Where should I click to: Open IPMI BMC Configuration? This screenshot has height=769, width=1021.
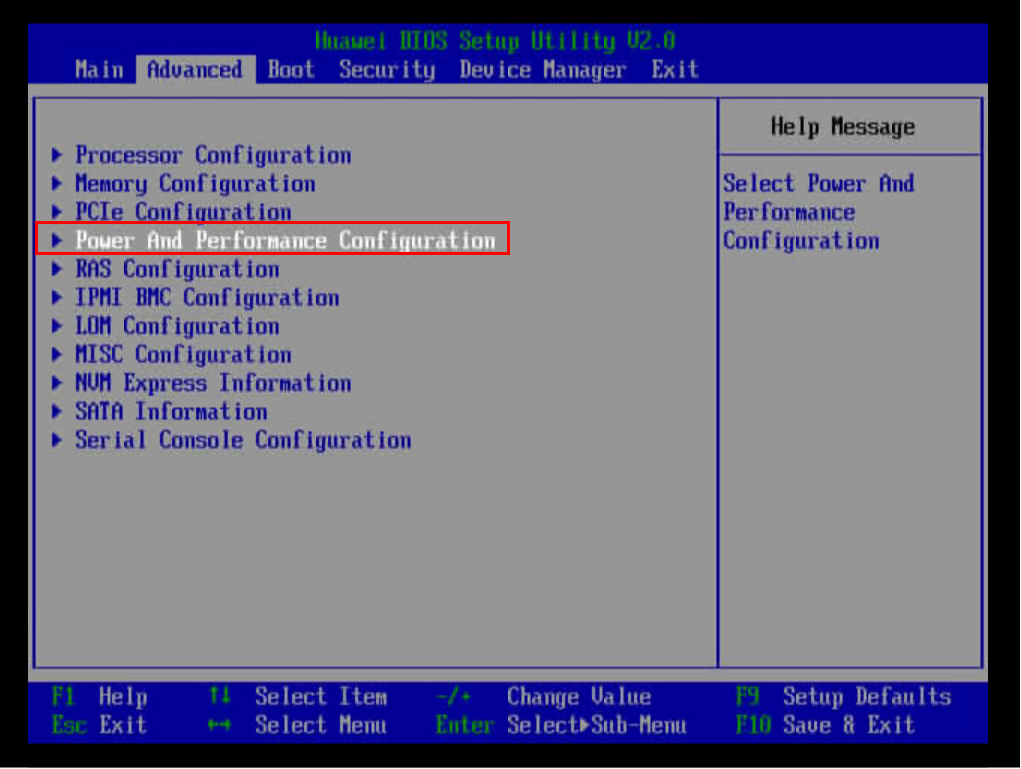[x=207, y=298]
